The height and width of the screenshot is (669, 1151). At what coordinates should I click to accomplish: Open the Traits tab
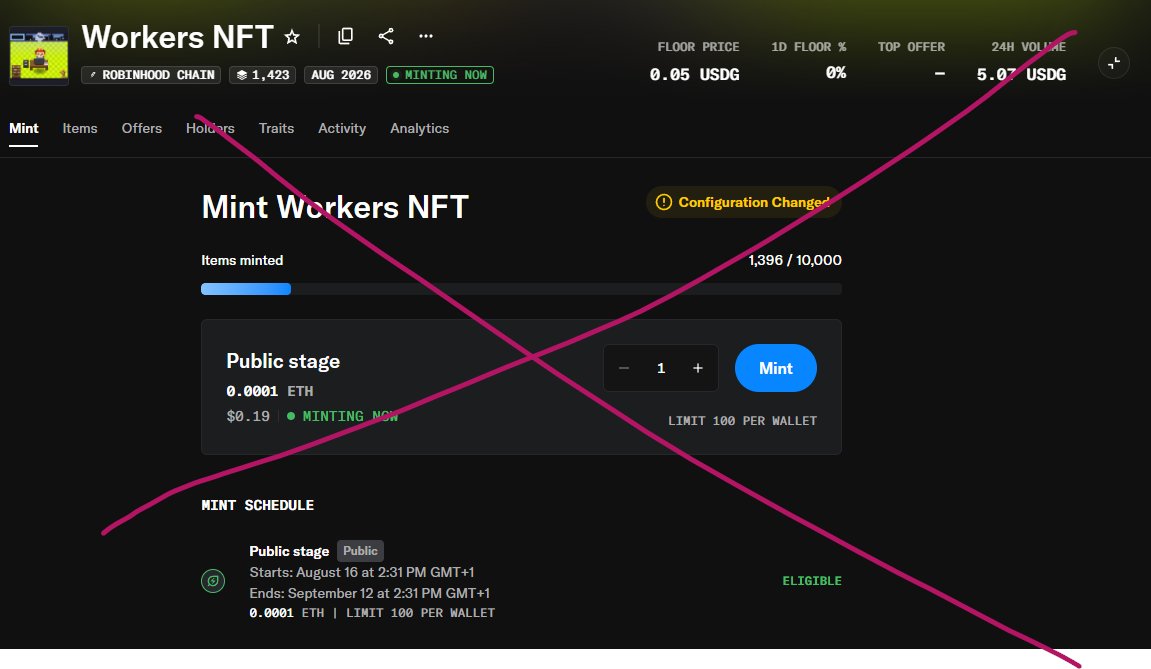276,129
